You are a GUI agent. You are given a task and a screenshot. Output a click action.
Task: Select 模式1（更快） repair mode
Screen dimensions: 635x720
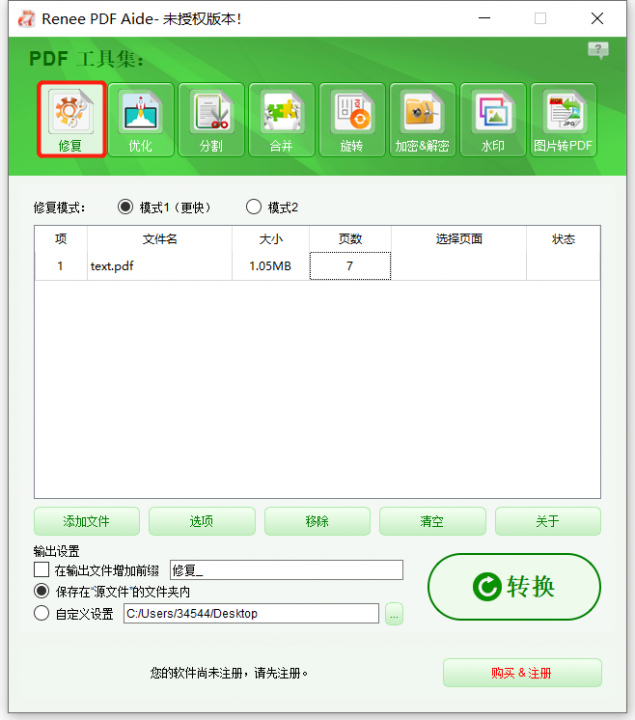125,207
